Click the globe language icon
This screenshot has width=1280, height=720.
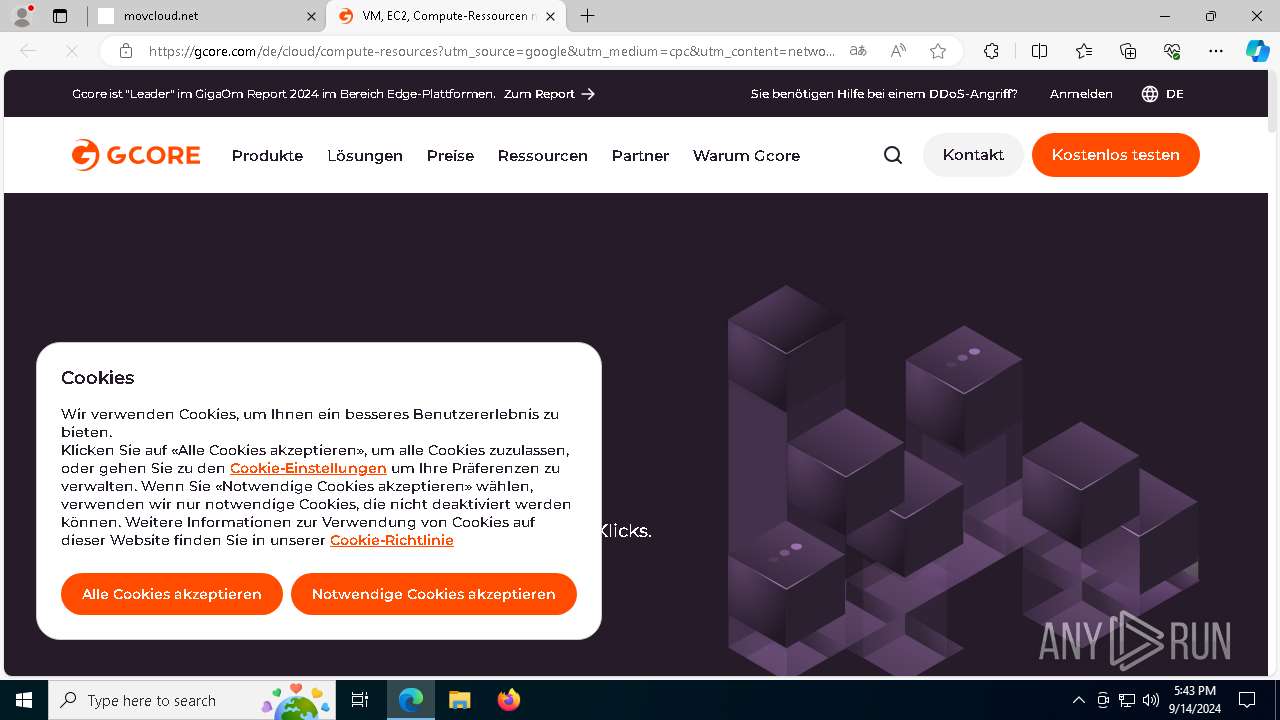[x=1150, y=94]
